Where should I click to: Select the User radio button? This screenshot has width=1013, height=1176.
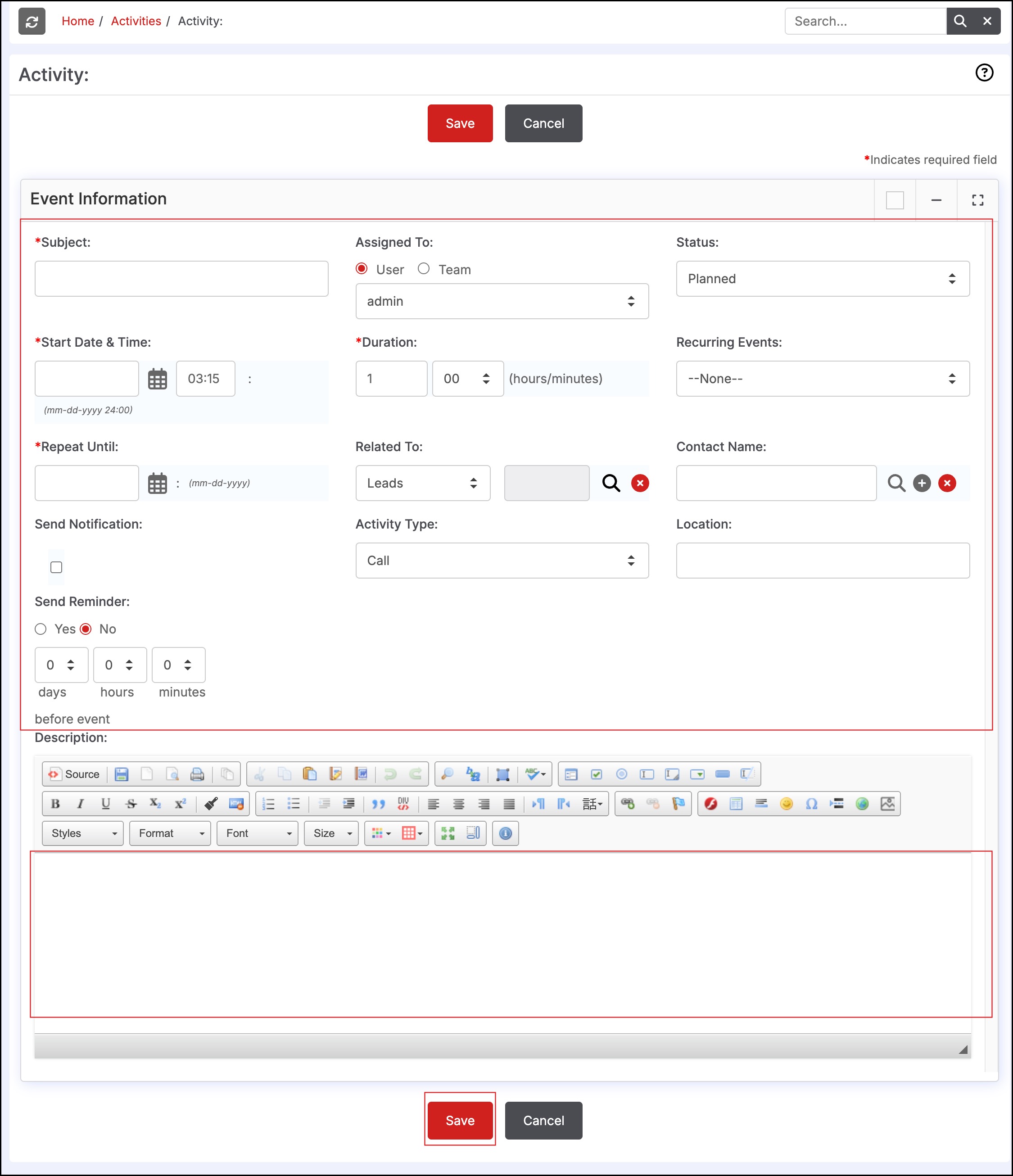[362, 268]
